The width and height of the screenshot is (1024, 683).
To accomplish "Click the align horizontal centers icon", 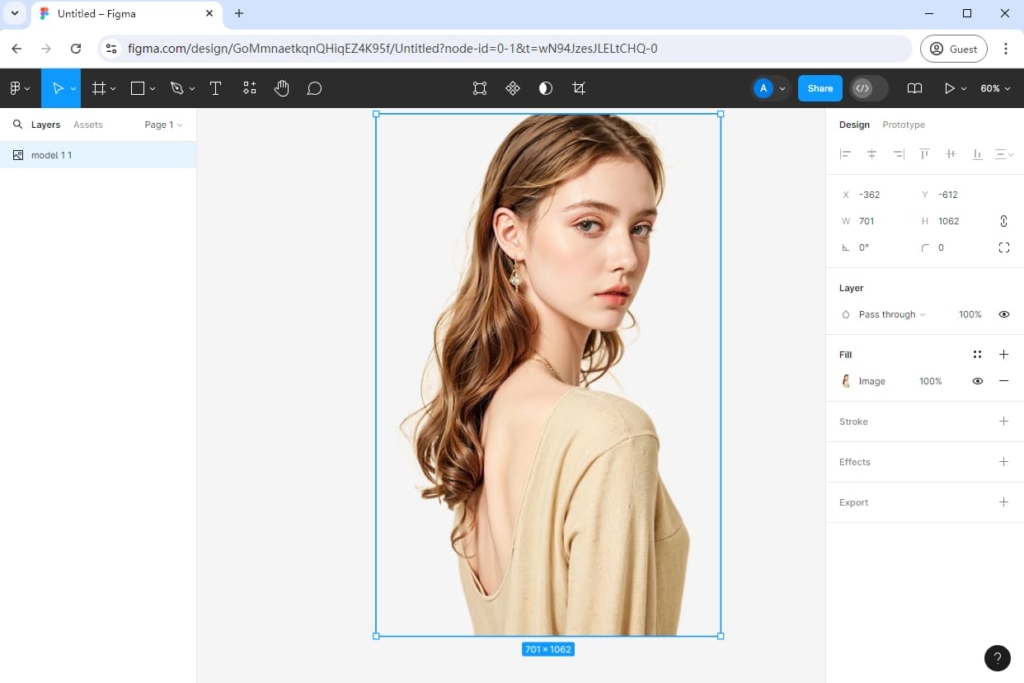I will tap(872, 154).
